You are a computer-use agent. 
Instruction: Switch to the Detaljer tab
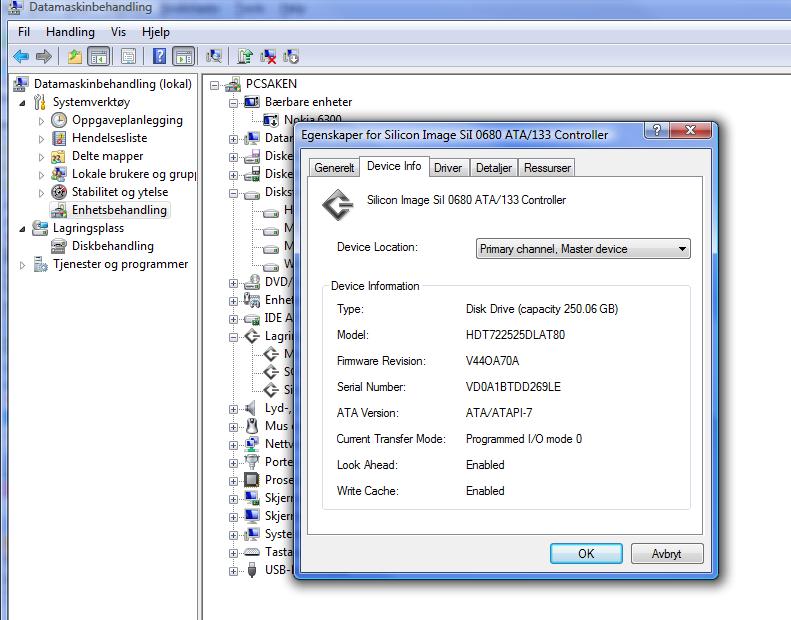(x=494, y=168)
